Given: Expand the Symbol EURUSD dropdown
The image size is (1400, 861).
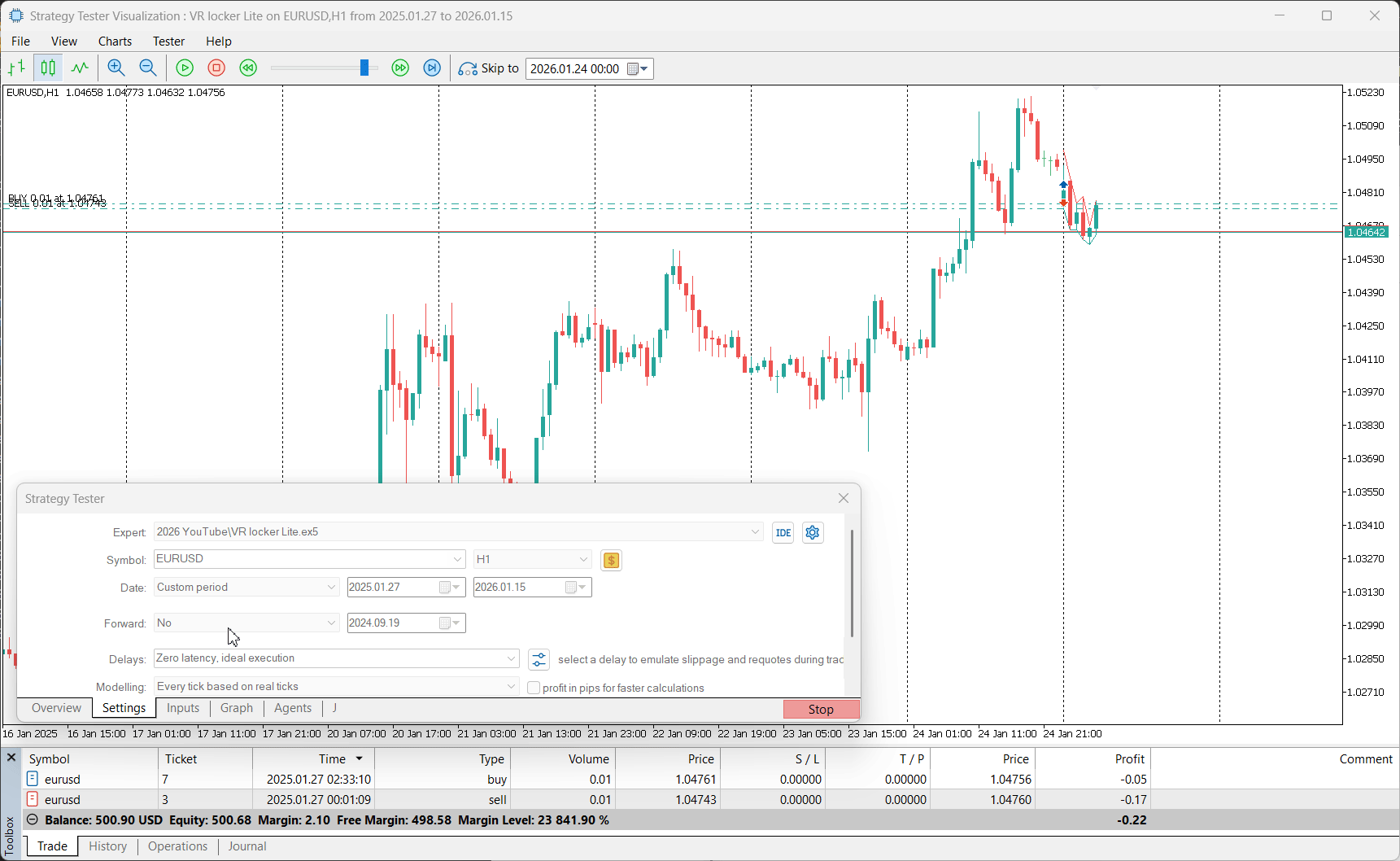Looking at the screenshot, I should click(x=457, y=559).
